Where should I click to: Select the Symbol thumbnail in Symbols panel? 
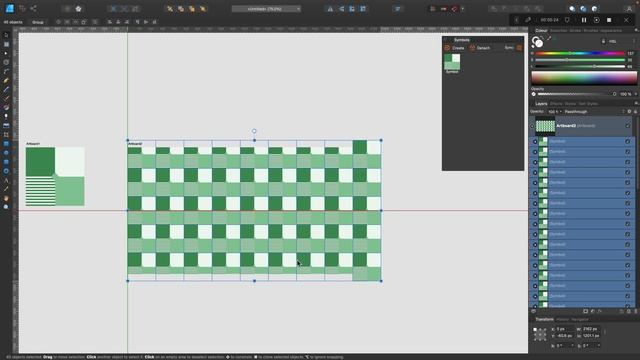[452, 62]
